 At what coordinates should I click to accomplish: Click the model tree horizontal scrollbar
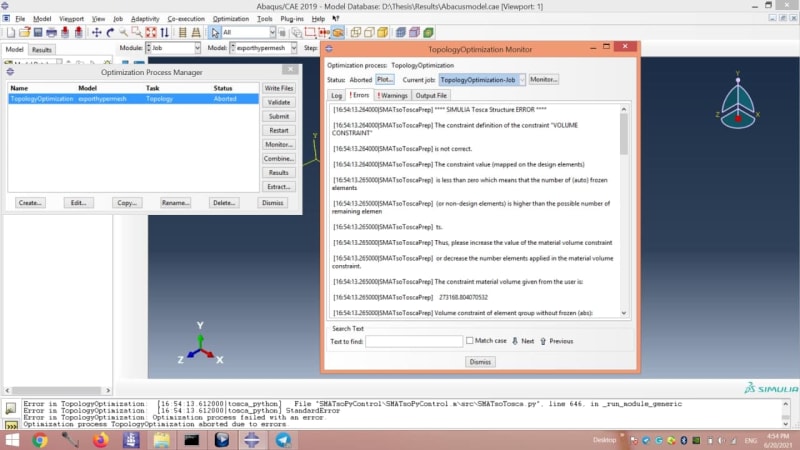point(58,390)
